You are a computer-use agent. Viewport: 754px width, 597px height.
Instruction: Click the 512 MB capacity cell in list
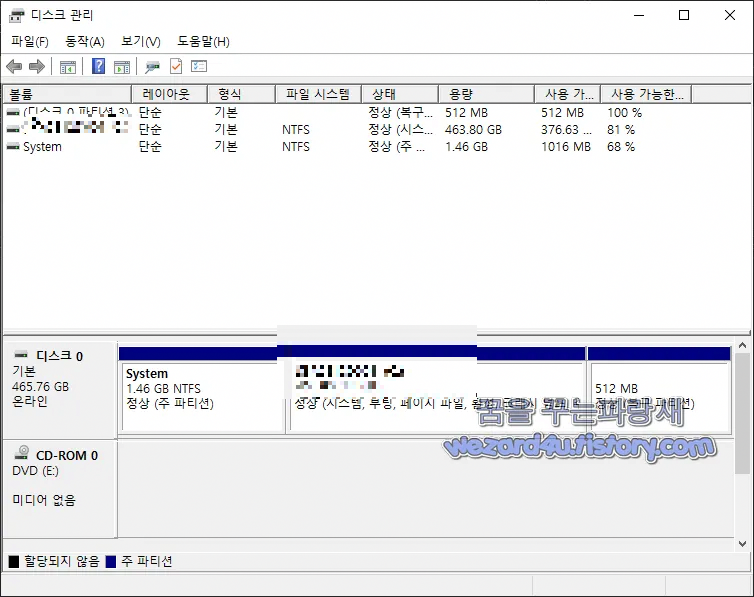pyautogui.click(x=466, y=113)
